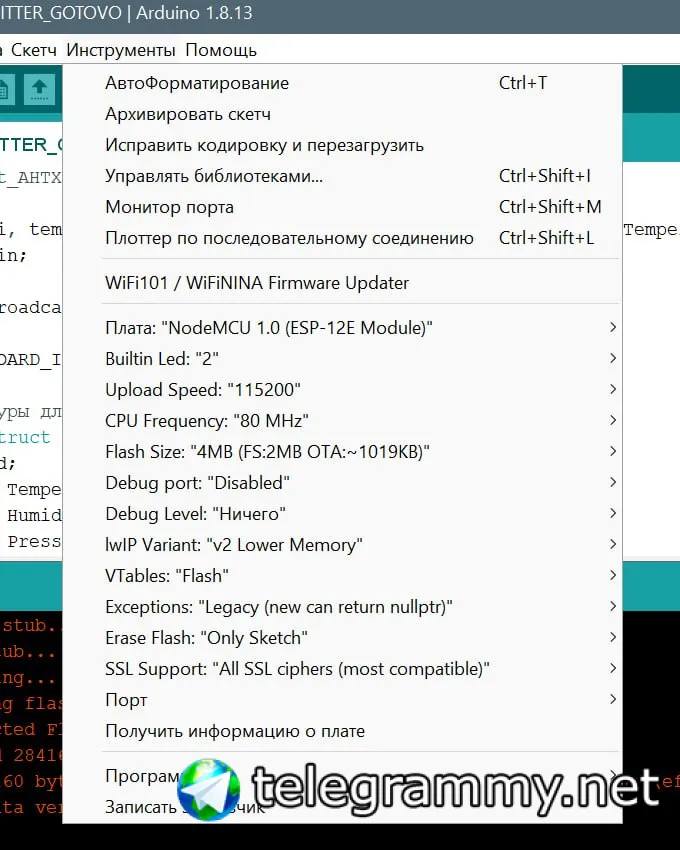Choose Архивировать скетч

click(x=343, y=114)
